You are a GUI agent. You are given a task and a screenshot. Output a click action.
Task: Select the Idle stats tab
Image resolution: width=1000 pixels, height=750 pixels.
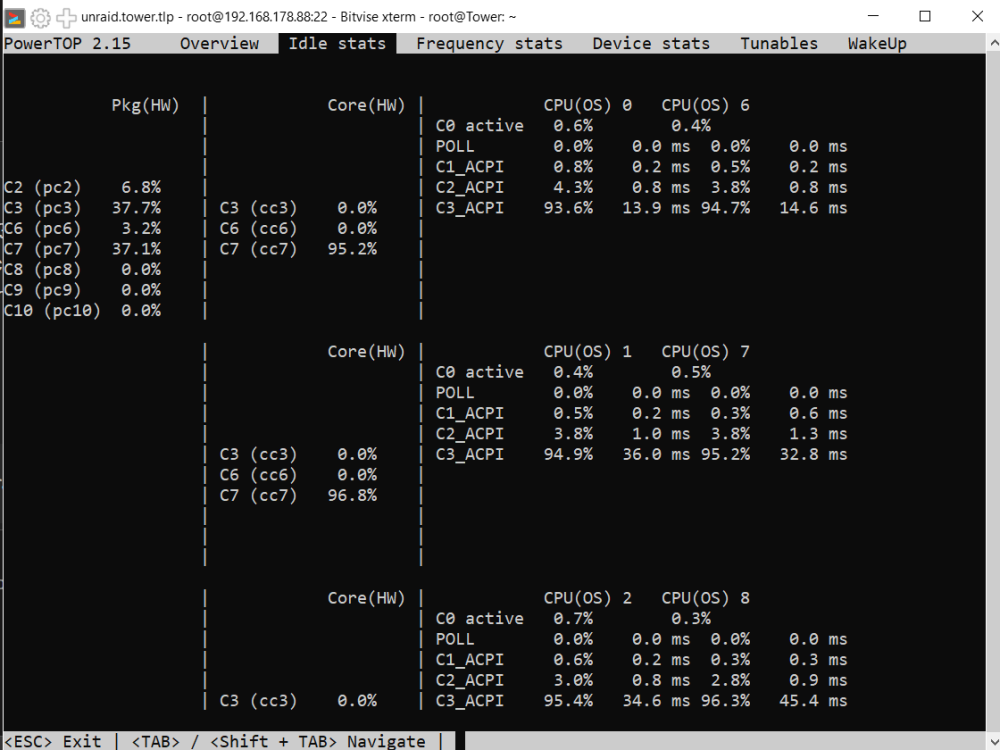[x=337, y=43]
